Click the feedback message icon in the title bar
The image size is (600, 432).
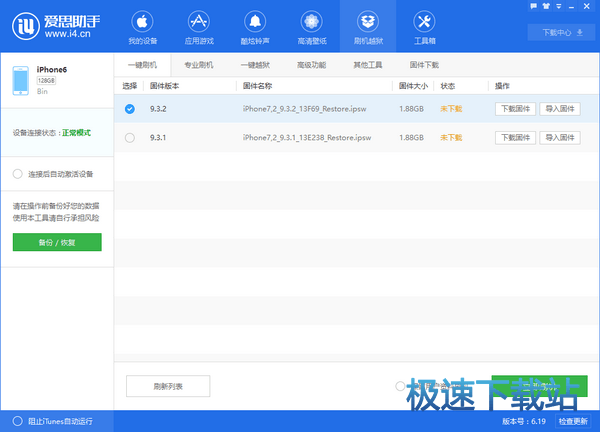[x=533, y=6]
